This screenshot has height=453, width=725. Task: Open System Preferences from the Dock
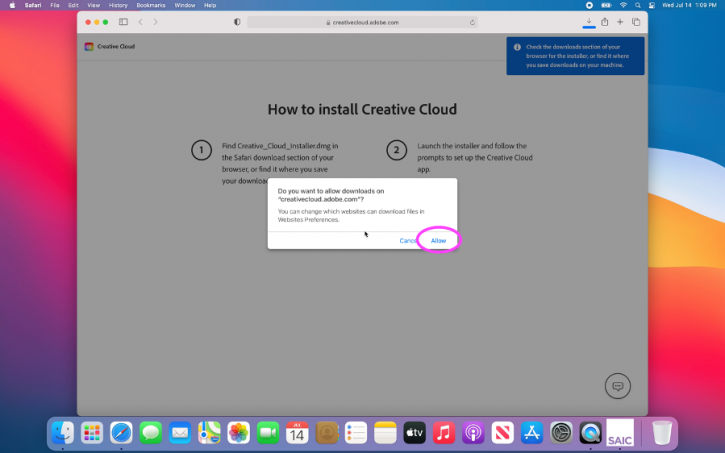click(561, 433)
